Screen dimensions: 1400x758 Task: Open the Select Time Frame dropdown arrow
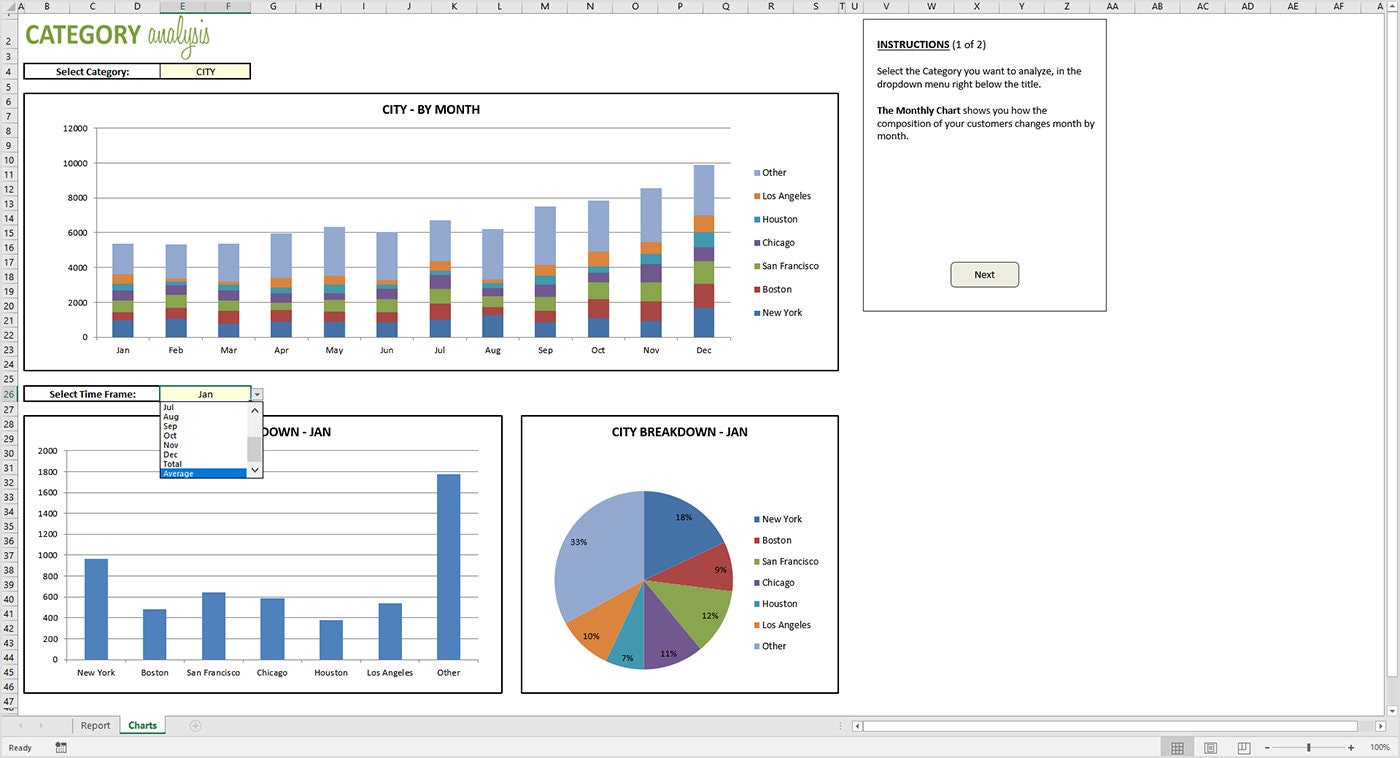pos(257,394)
